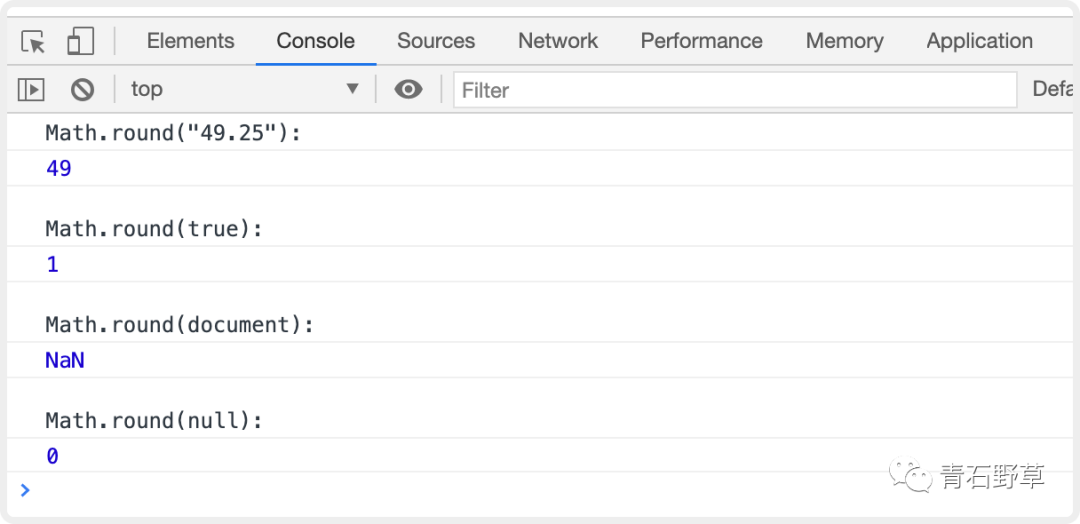Show the console sidebar panel
This screenshot has width=1080, height=524.
click(32, 90)
